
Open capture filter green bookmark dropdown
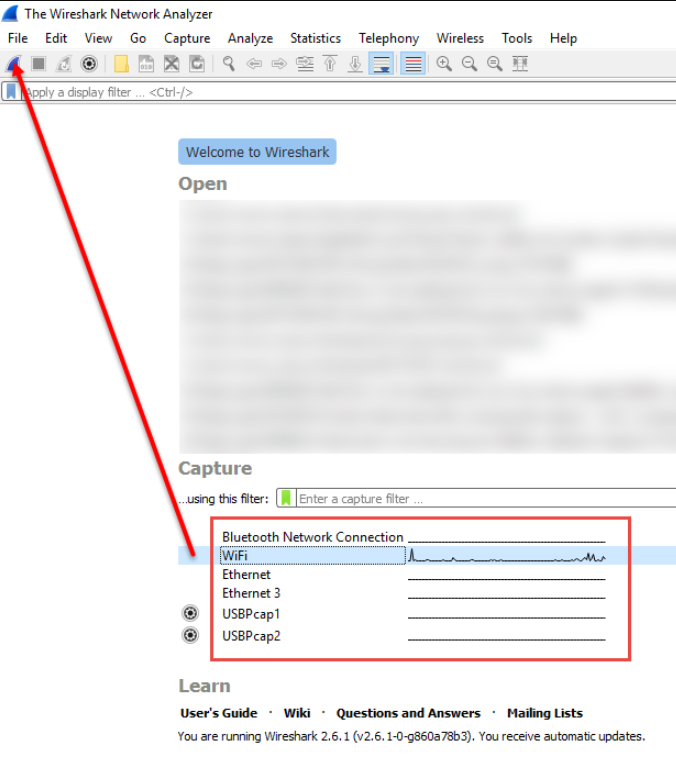click(x=286, y=498)
